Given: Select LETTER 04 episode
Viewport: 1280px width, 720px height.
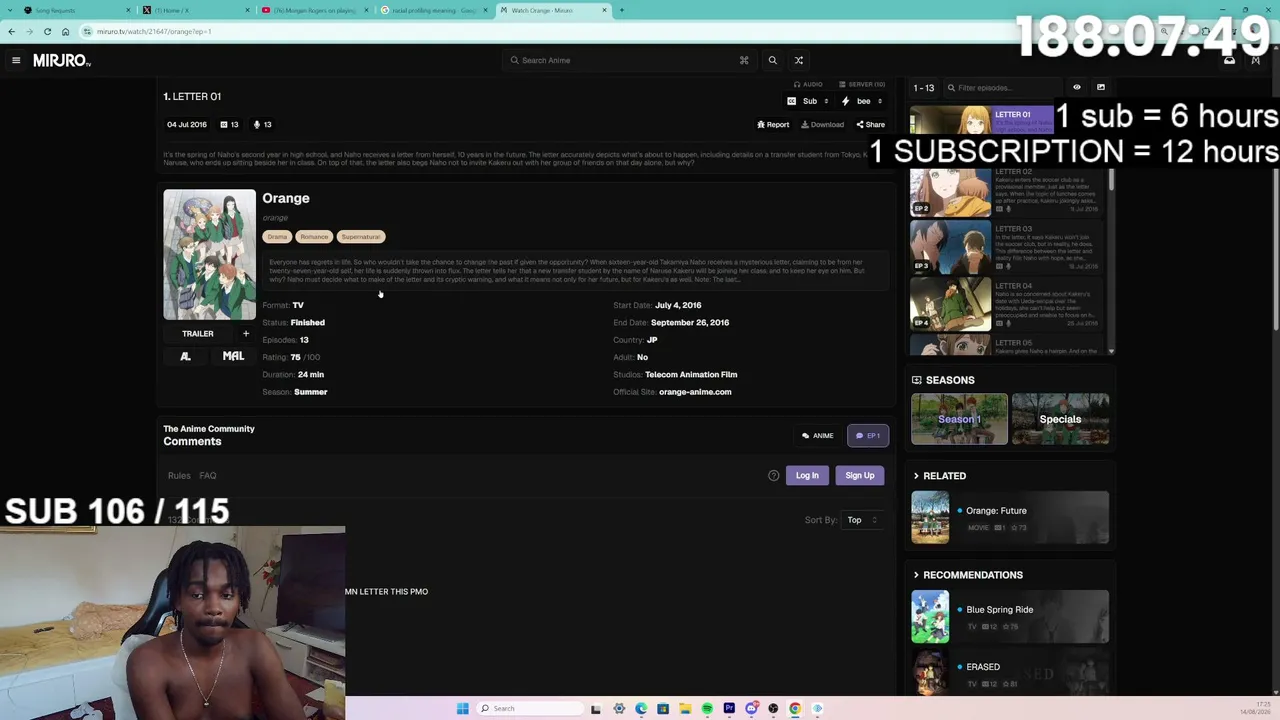Looking at the screenshot, I should tap(1008, 305).
